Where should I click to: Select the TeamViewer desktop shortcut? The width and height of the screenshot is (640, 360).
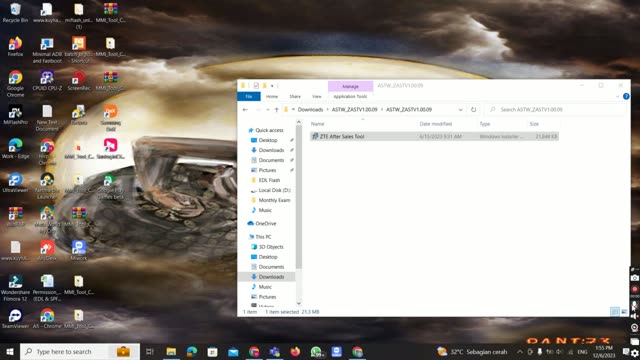pos(15,318)
